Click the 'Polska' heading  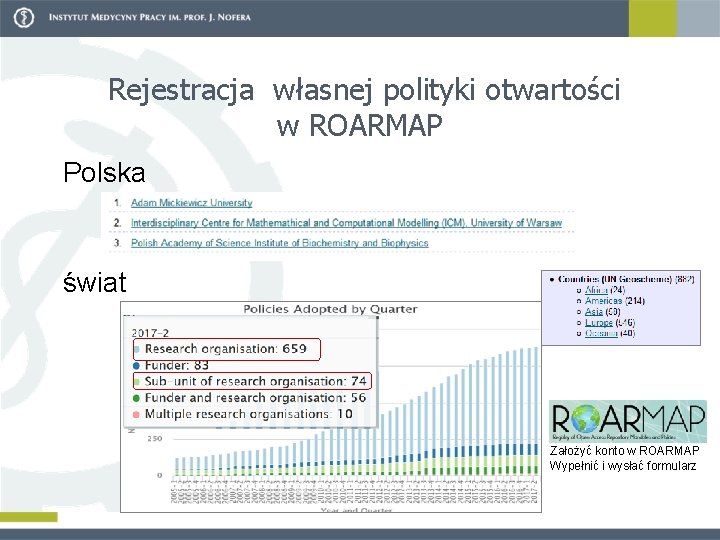pyautogui.click(x=104, y=173)
